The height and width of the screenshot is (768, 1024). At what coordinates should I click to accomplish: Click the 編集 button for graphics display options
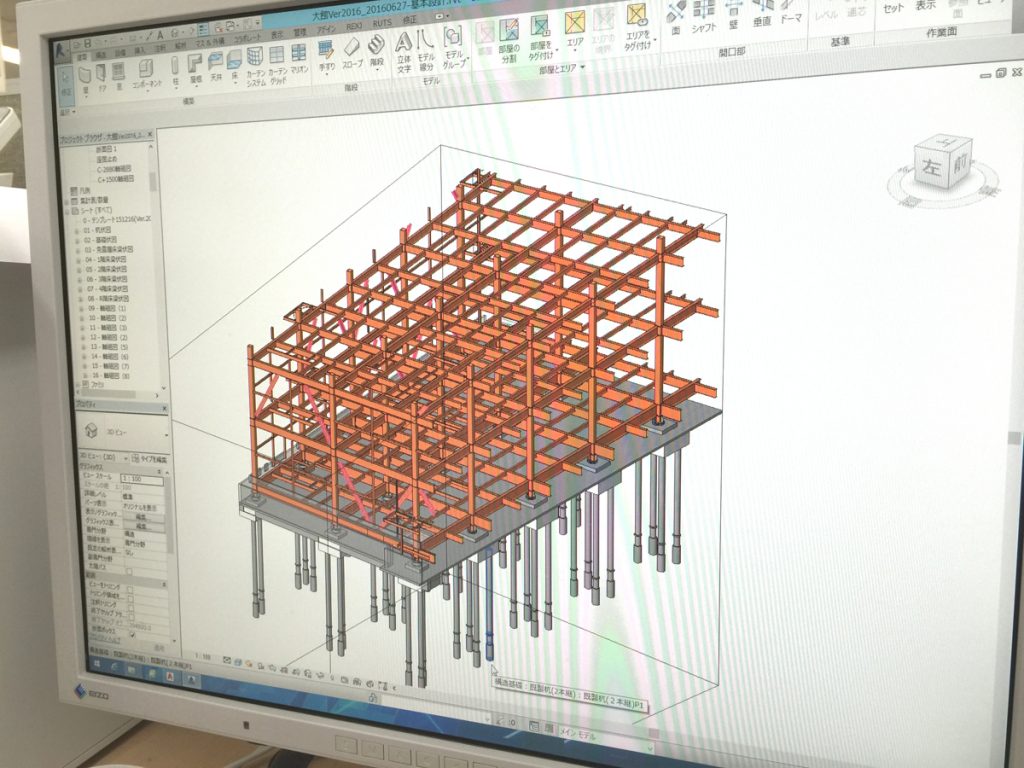tap(144, 524)
